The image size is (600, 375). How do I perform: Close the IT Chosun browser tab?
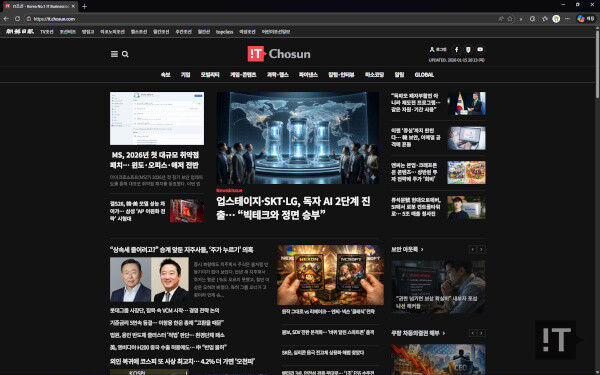point(73,7)
